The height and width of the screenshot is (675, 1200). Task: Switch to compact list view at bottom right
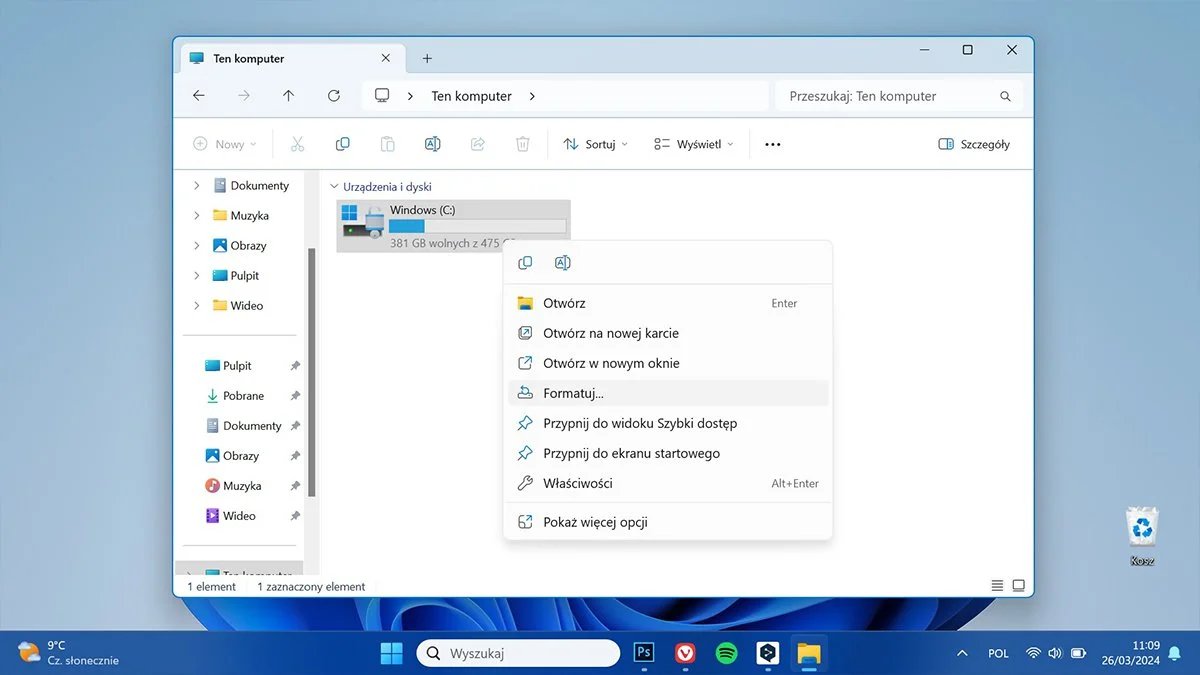[996, 585]
